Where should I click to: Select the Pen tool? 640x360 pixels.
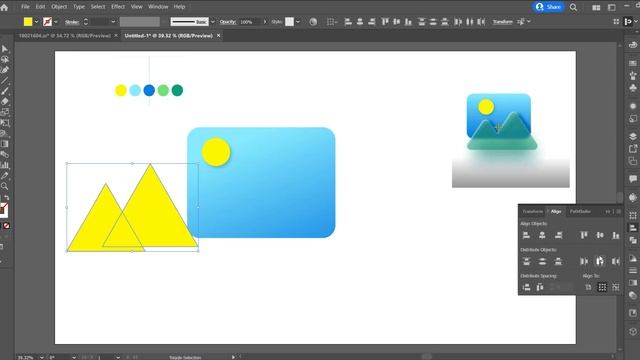(5, 70)
